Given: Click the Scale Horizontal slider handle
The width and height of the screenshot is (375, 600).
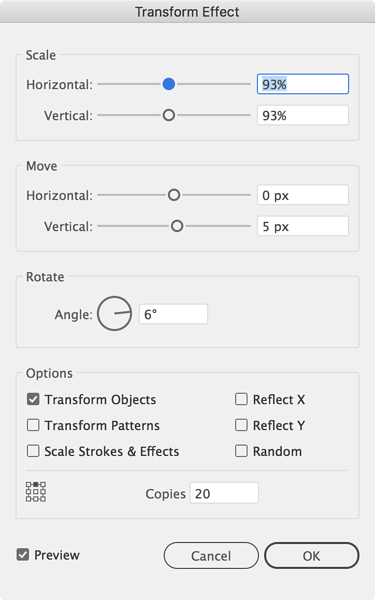Looking at the screenshot, I should tap(169, 84).
